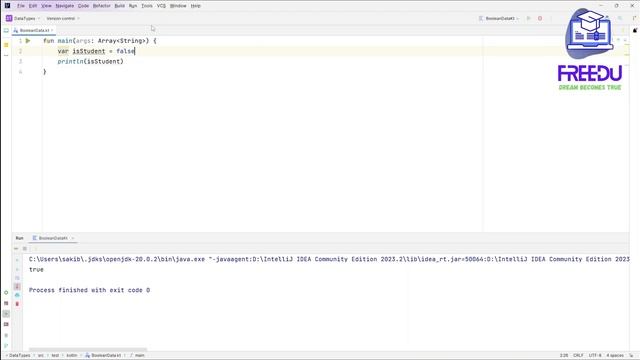Open the Build menu
The width and height of the screenshot is (640, 360).
(x=120, y=6)
